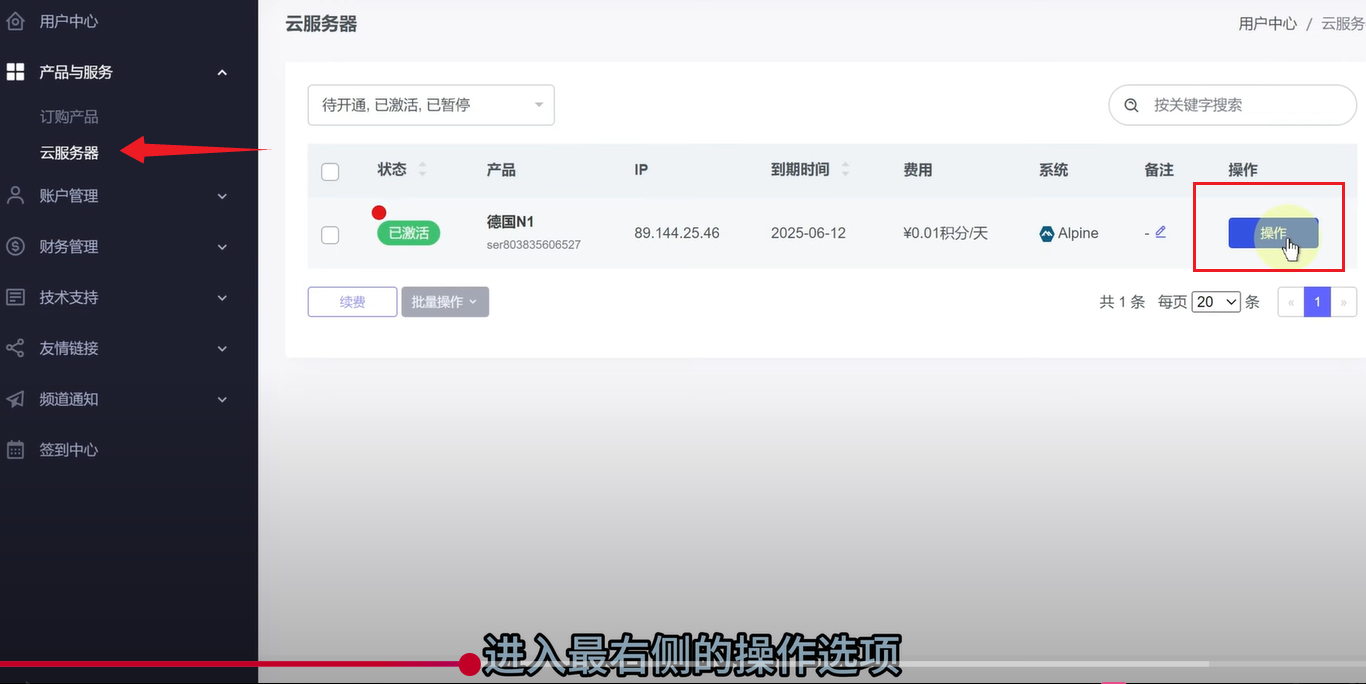Screen dimensions: 1366x684
Task: Collapse the 产品与服务 menu chevron
Action: pyautogui.click(x=222, y=72)
